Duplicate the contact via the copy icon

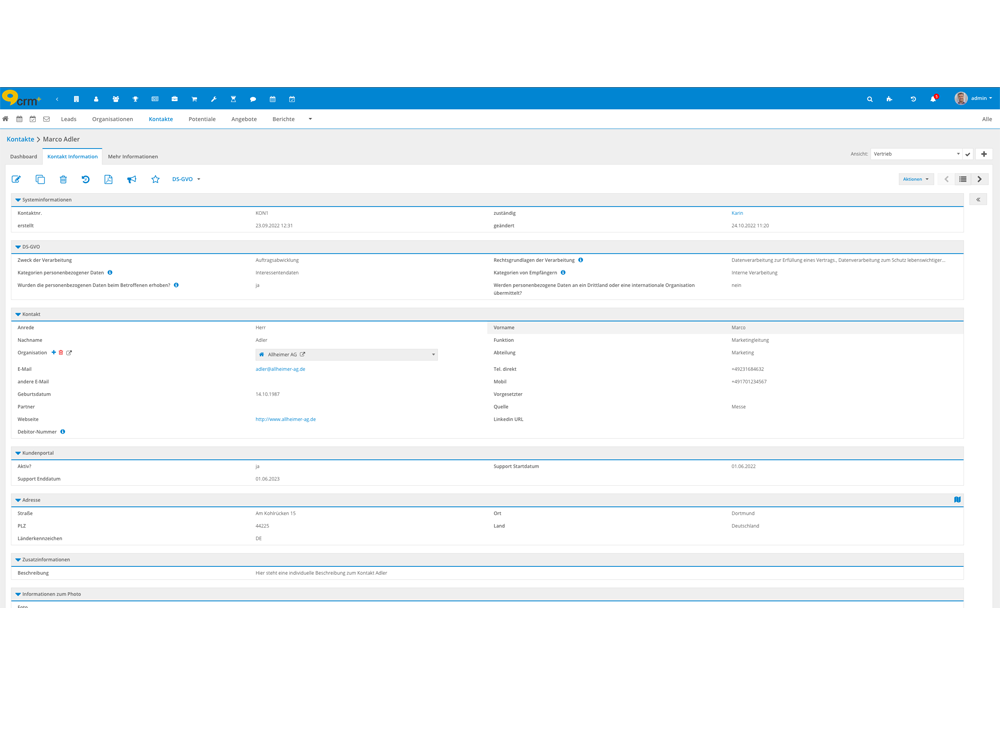click(40, 179)
